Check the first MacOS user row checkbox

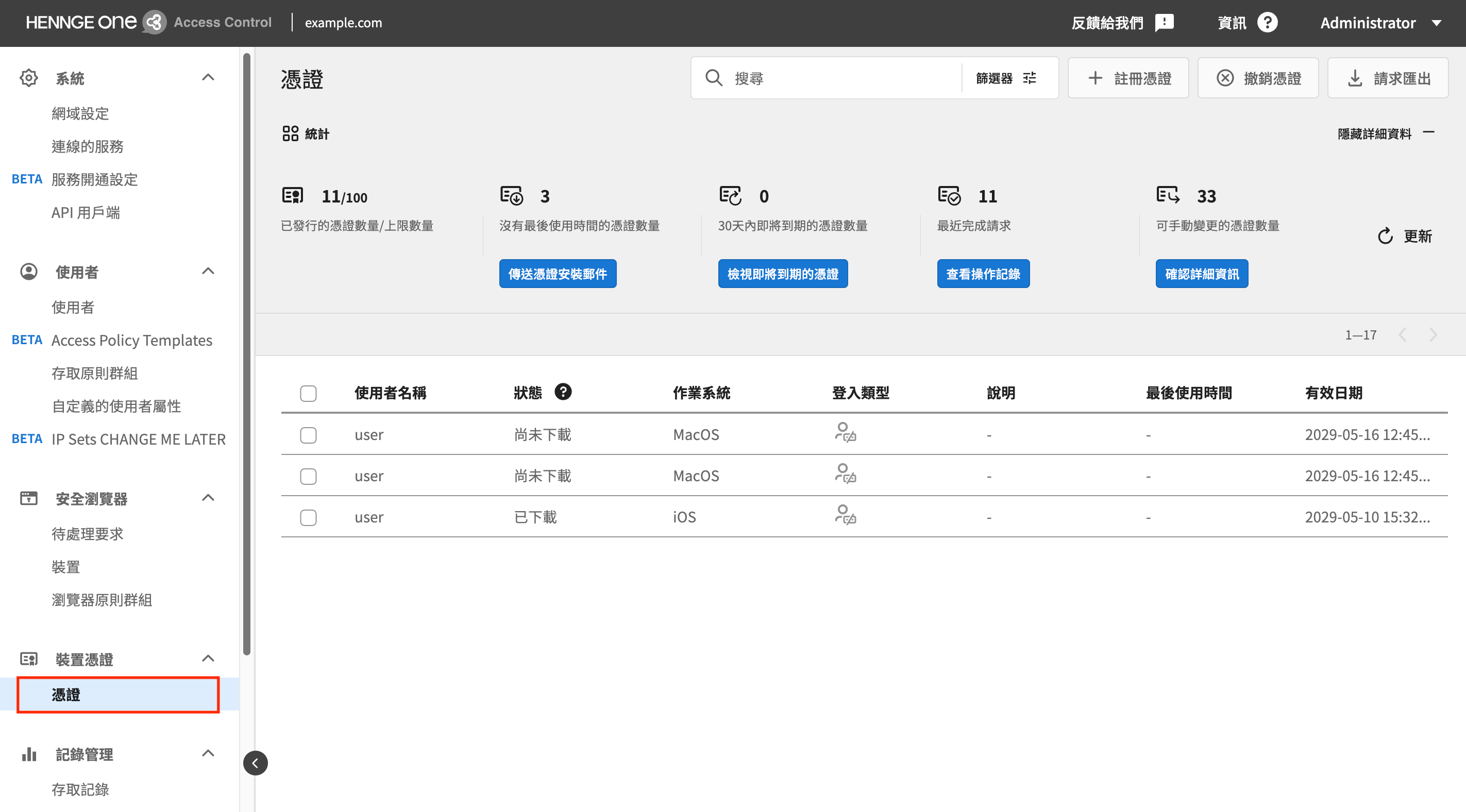click(x=308, y=435)
